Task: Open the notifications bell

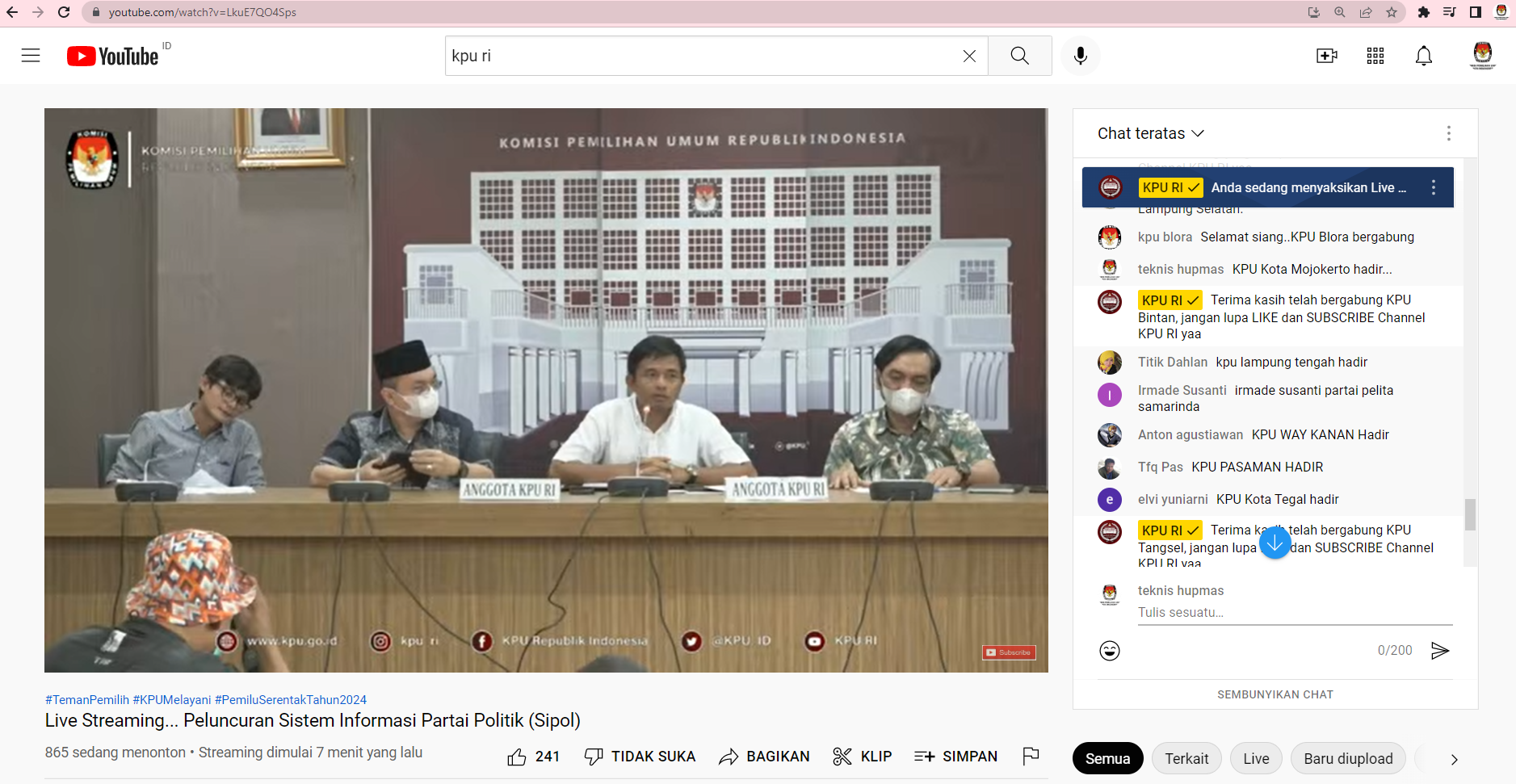Action: tap(1423, 56)
